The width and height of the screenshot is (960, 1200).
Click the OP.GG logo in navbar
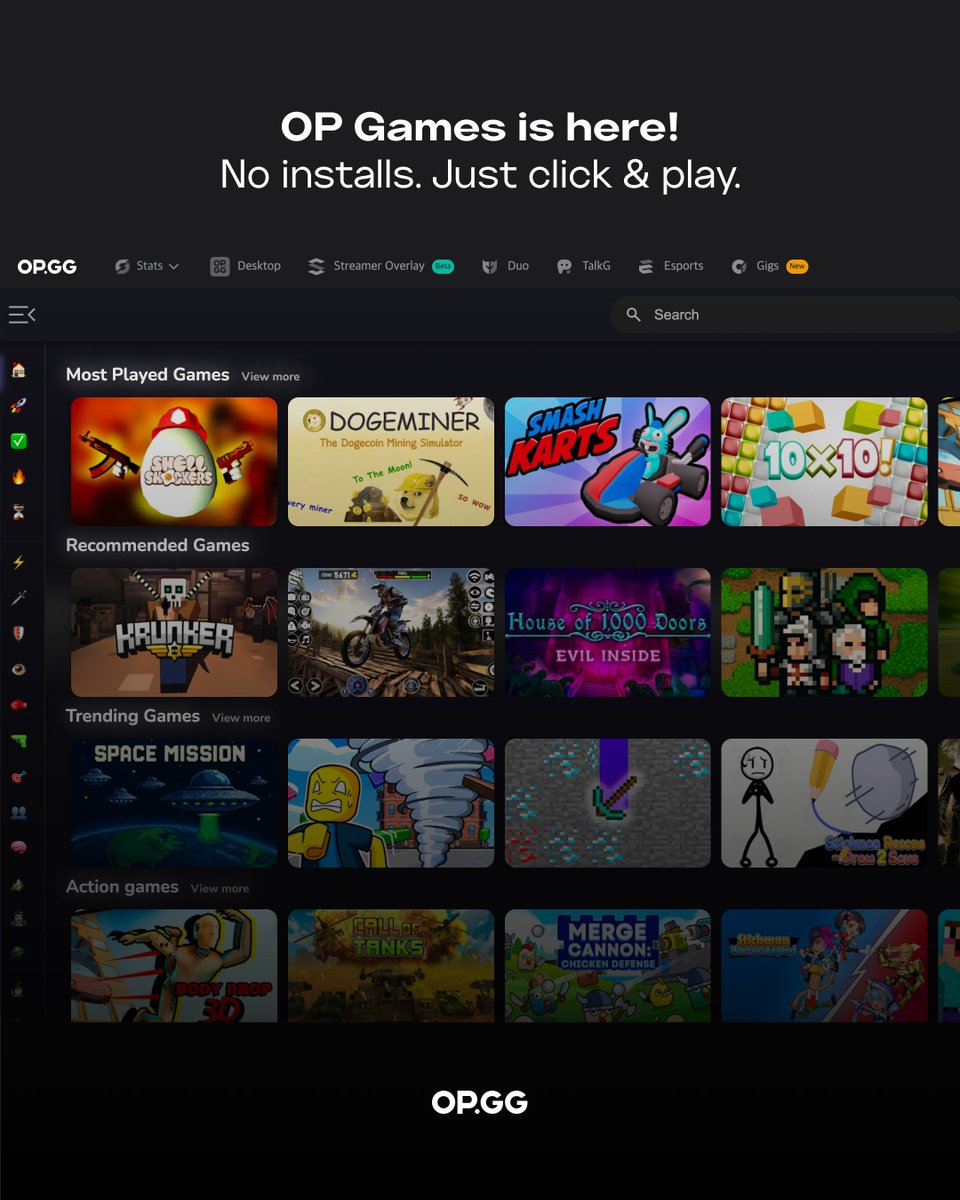pos(47,267)
